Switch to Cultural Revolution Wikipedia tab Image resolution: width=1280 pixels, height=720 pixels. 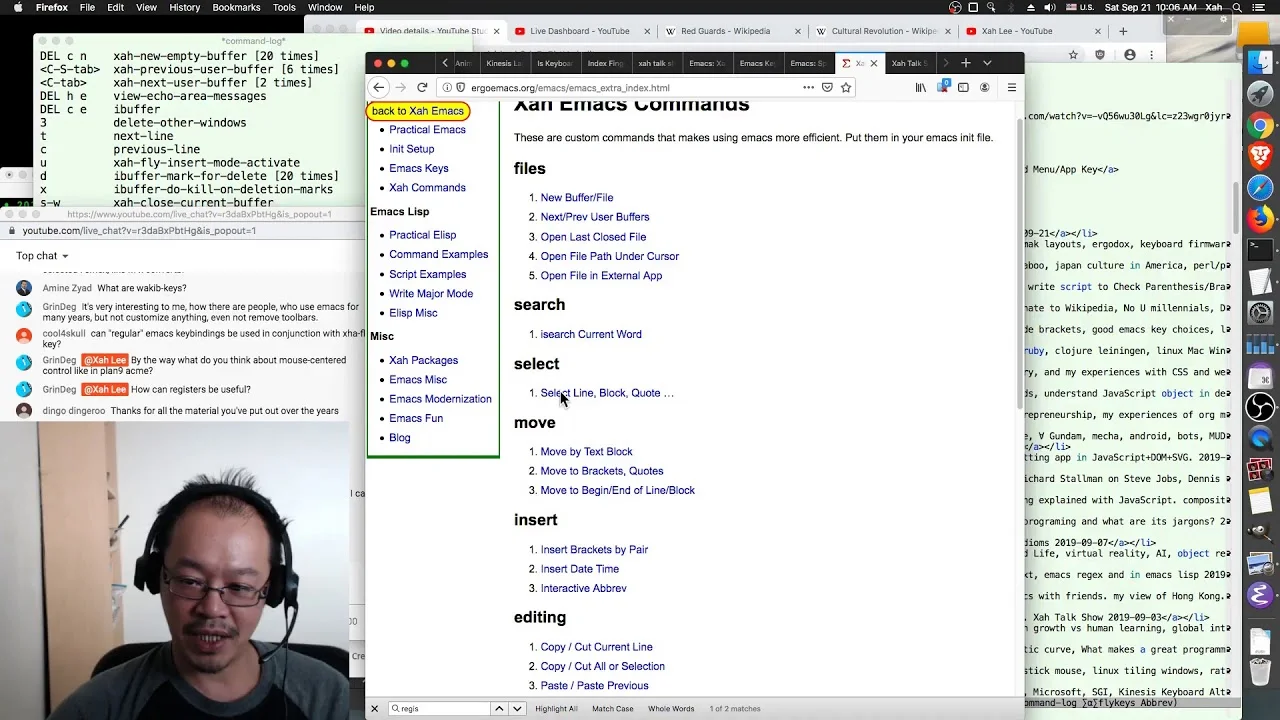(876, 31)
